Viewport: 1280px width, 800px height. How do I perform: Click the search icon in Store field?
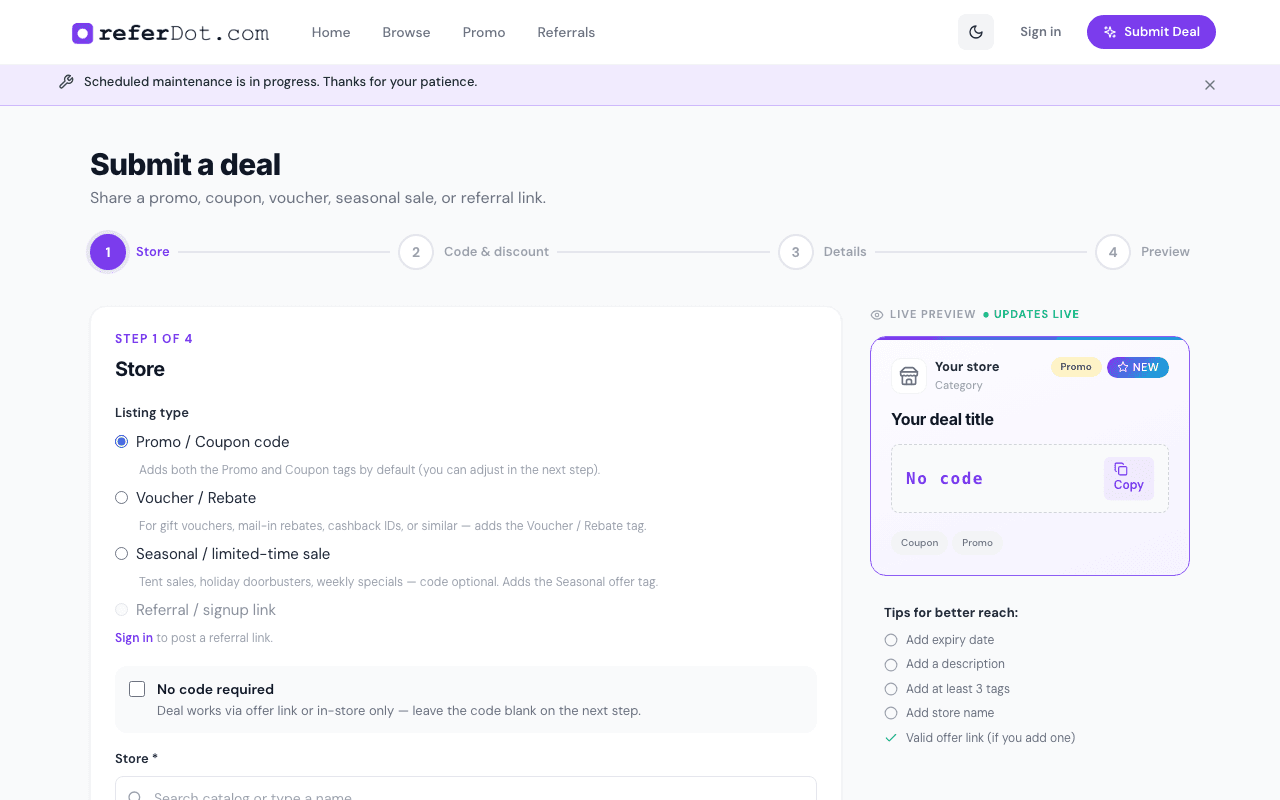coord(135,796)
